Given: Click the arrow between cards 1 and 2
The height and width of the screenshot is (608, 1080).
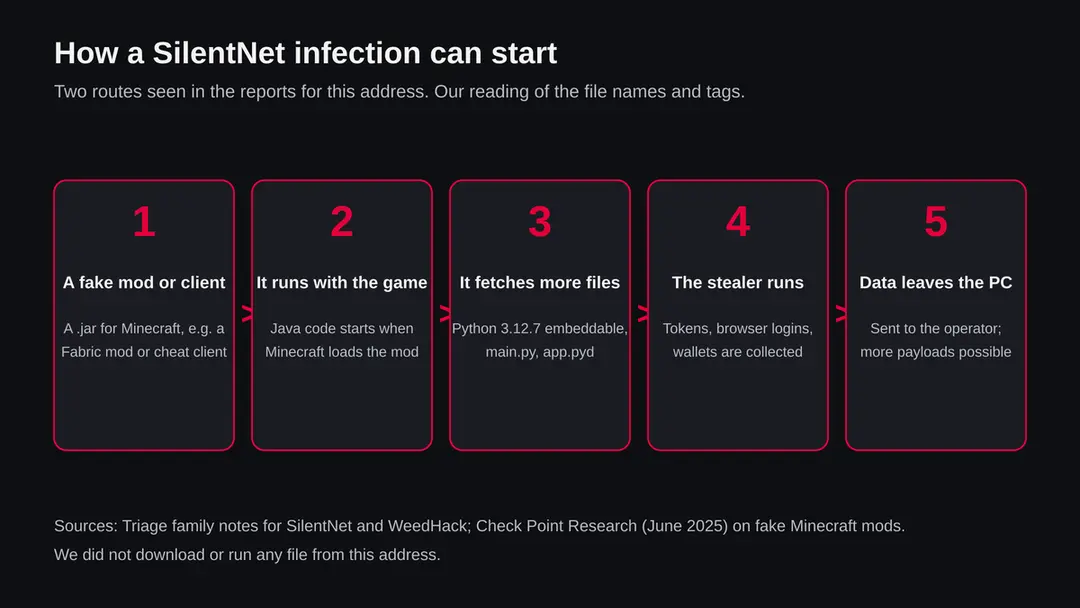Looking at the screenshot, I should pos(247,314).
